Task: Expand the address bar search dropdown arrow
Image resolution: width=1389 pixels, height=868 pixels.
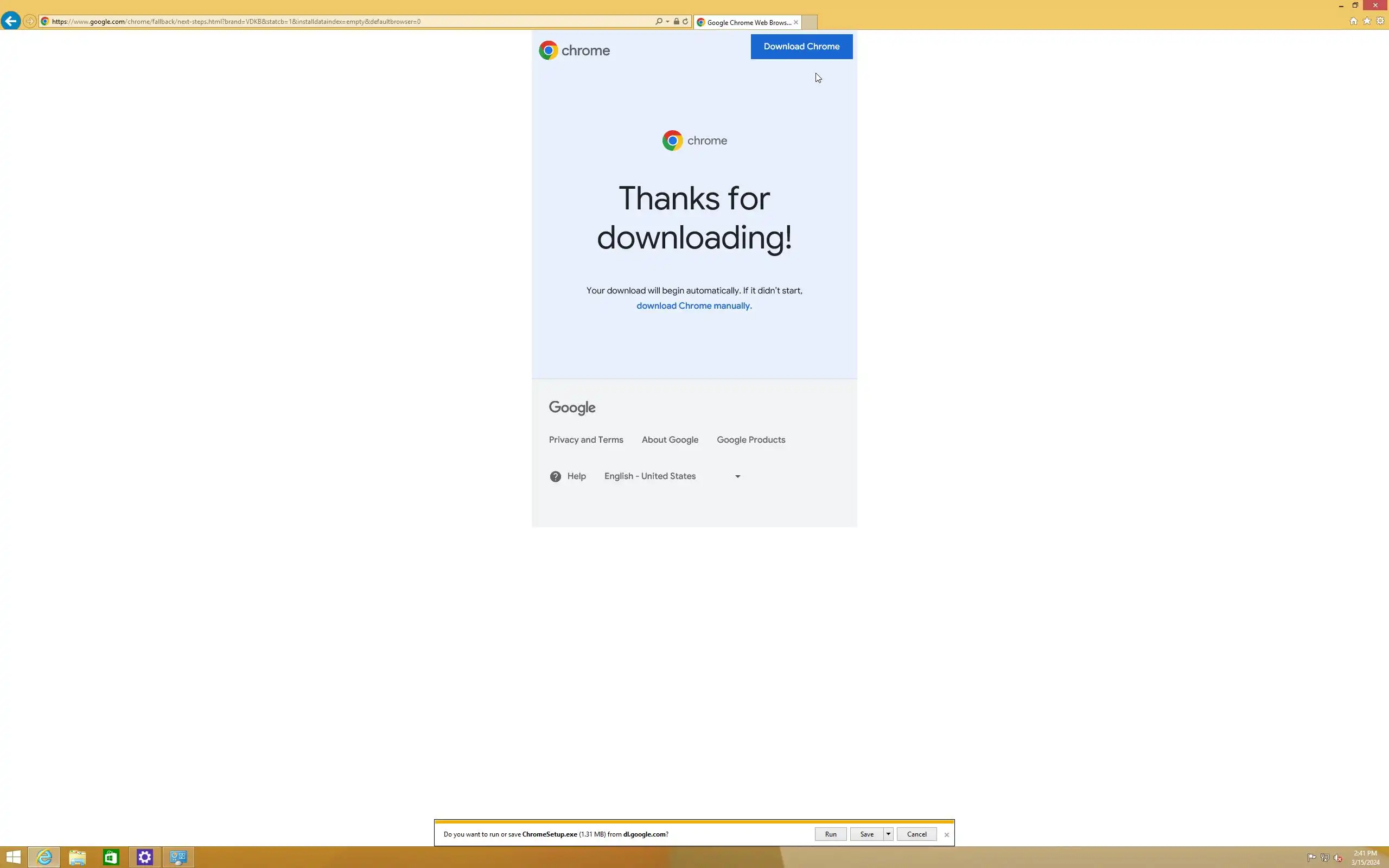Action: tap(667, 21)
